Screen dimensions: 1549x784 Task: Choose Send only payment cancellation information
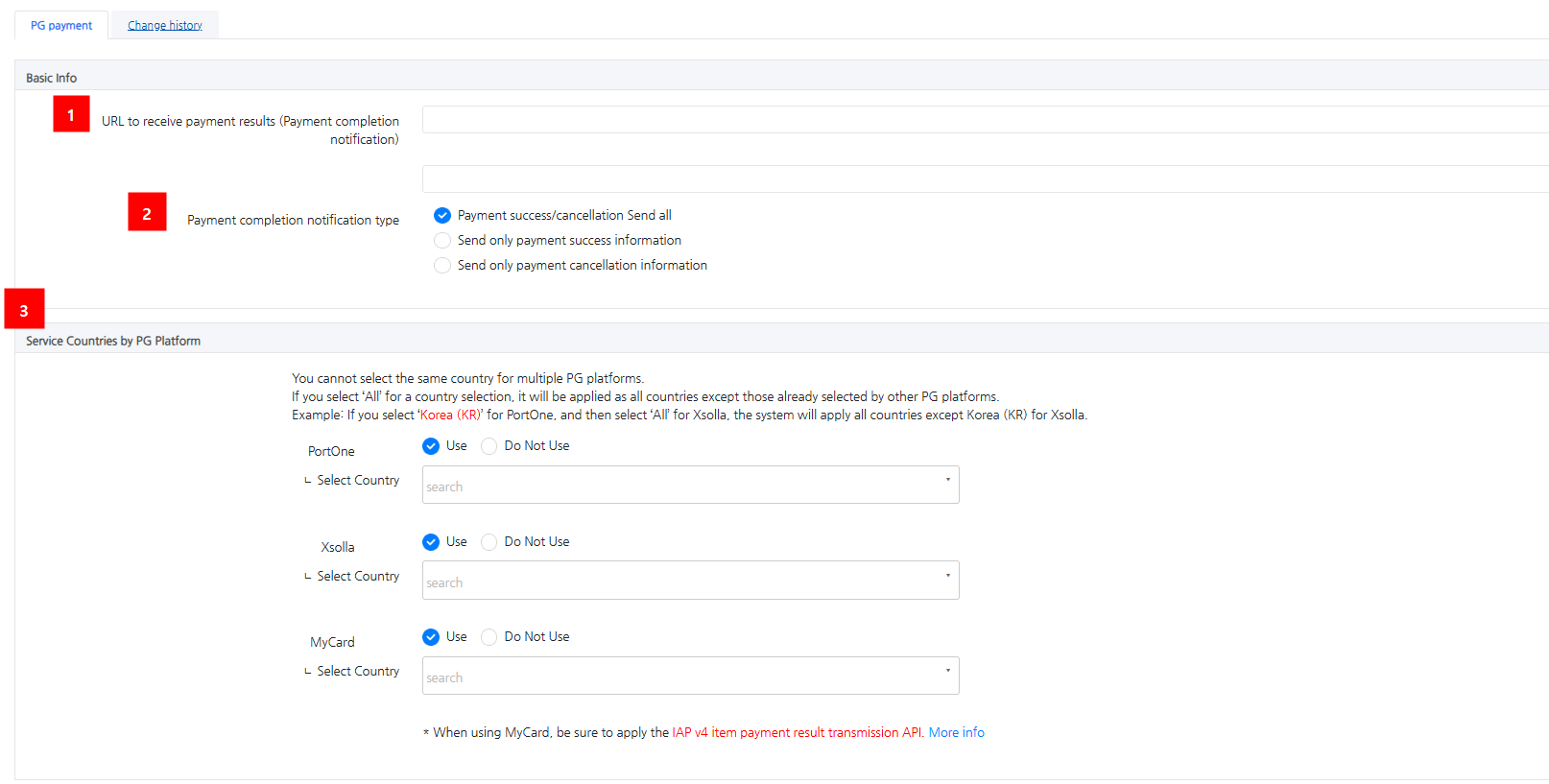442,266
